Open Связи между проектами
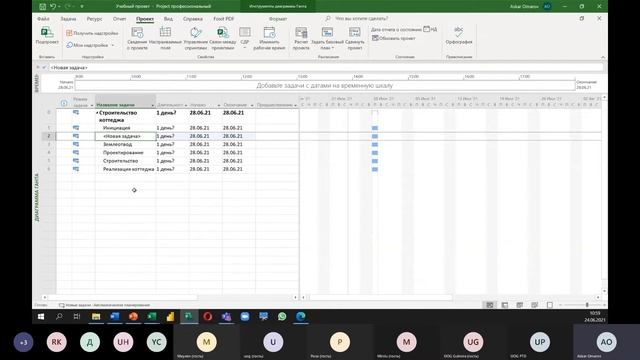The width and height of the screenshot is (640, 360). [x=223, y=38]
